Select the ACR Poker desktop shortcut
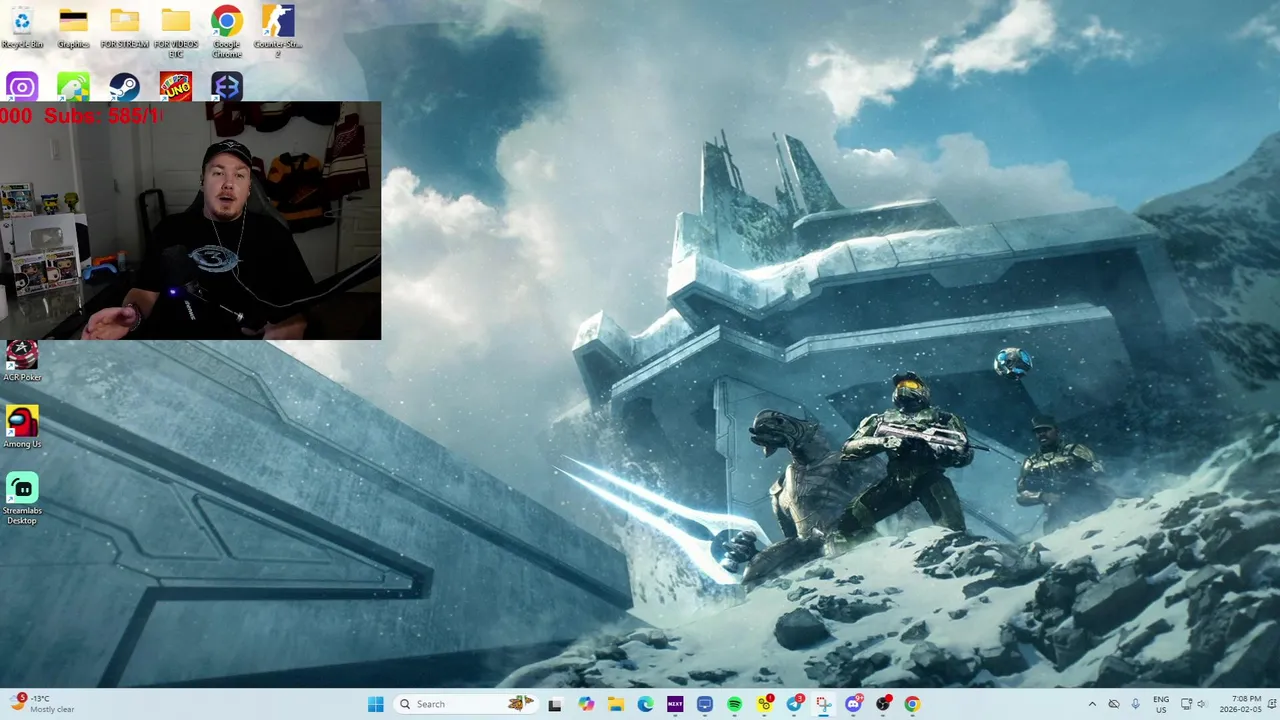 tap(22, 361)
